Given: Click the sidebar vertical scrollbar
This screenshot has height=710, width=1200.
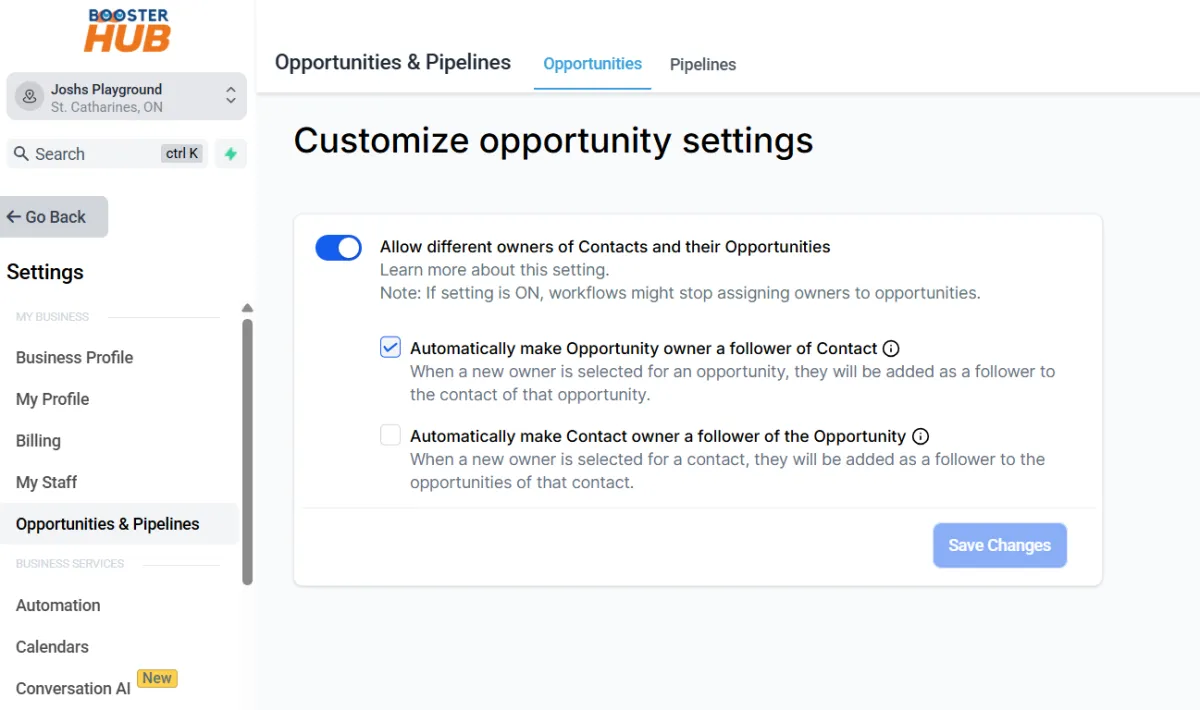Looking at the screenshot, I should [x=247, y=450].
